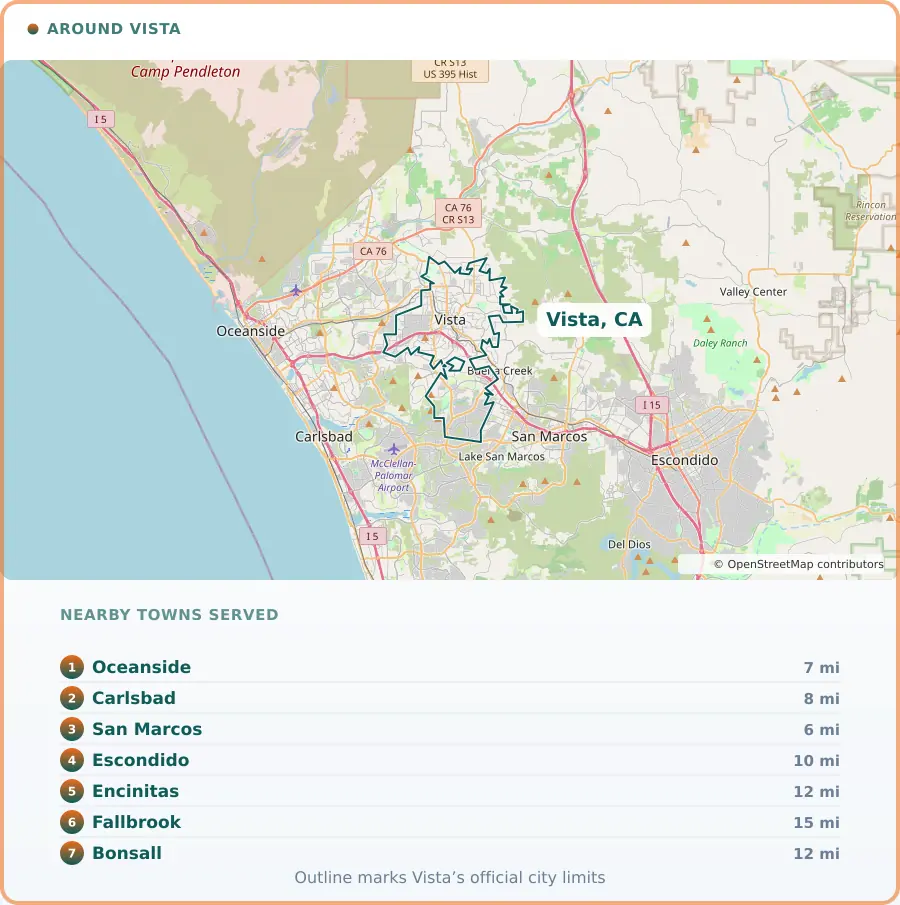Click the Rincon Reservation map label
The width and height of the screenshot is (900, 905).
point(871,211)
